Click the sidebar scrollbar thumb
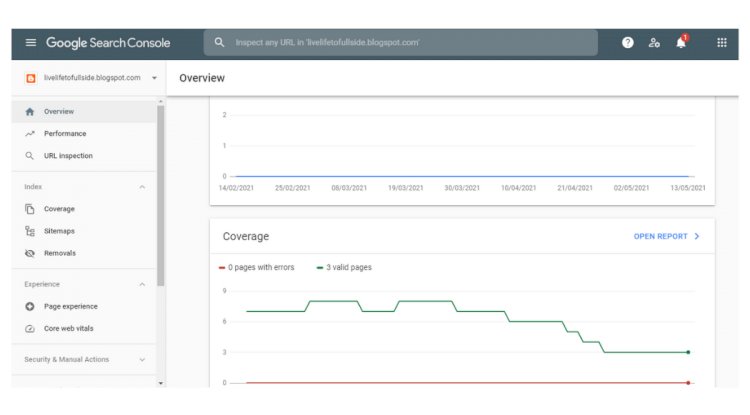 coord(161,196)
